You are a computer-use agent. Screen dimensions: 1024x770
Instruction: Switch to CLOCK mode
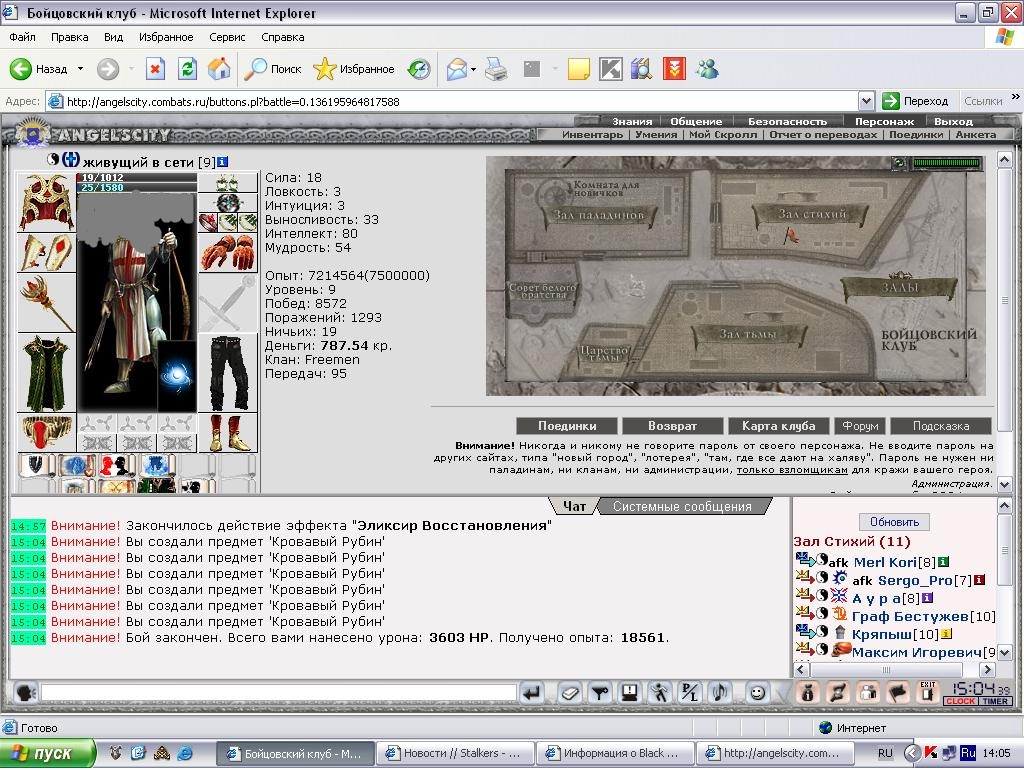point(960,701)
